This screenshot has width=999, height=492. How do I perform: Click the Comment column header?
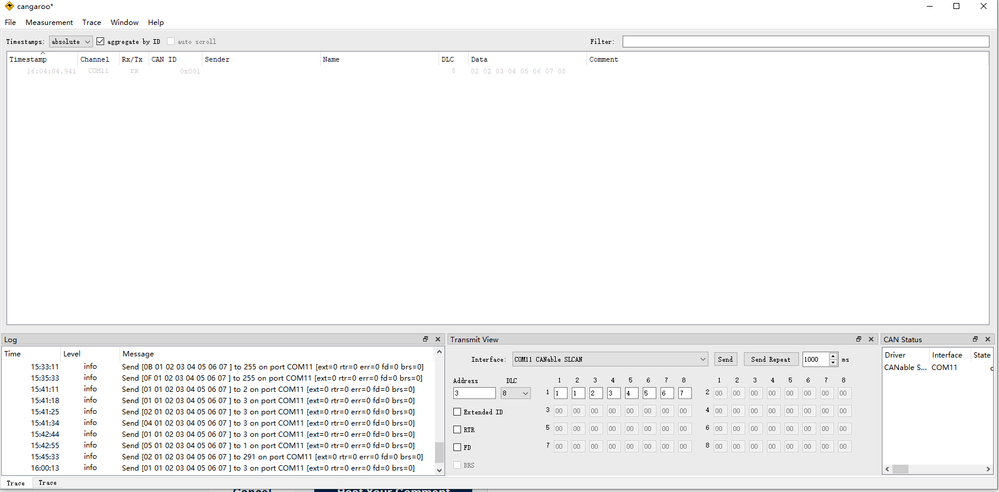click(x=787, y=59)
